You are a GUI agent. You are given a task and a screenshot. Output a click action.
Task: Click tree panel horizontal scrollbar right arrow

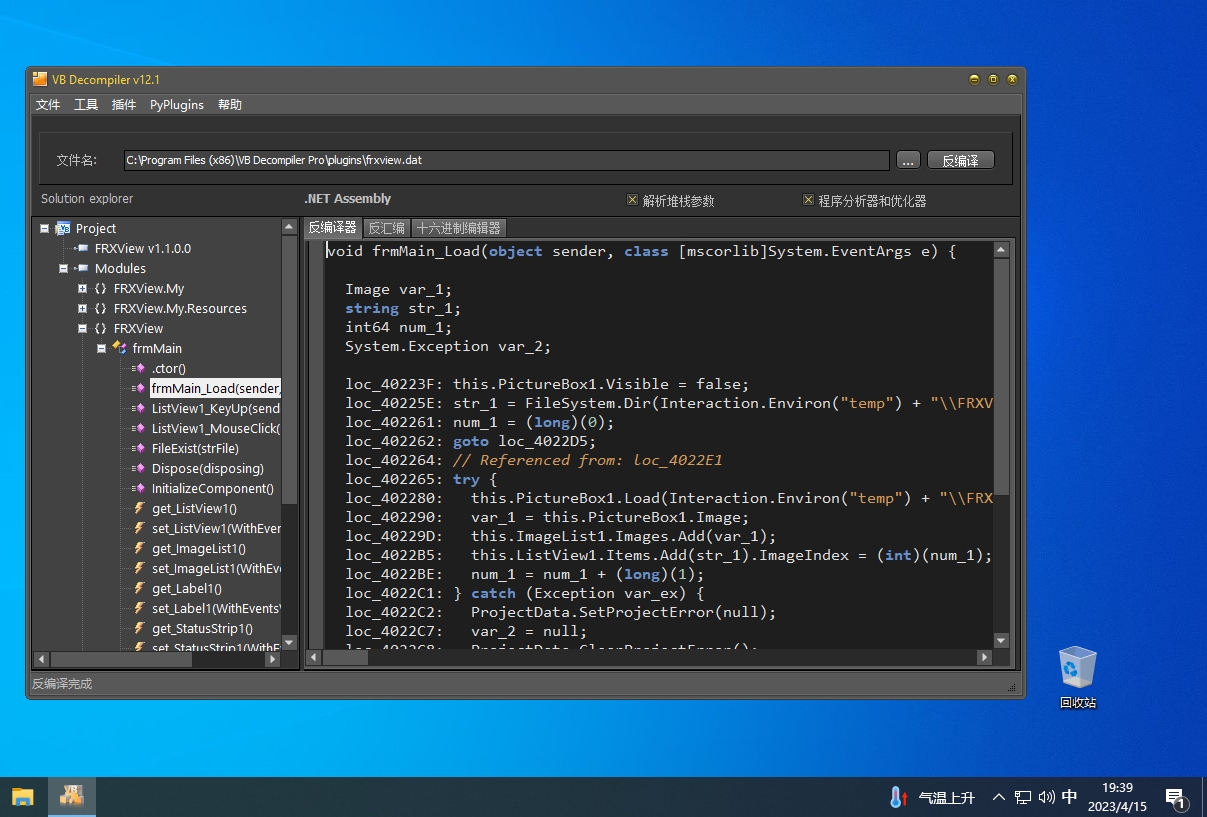[274, 659]
